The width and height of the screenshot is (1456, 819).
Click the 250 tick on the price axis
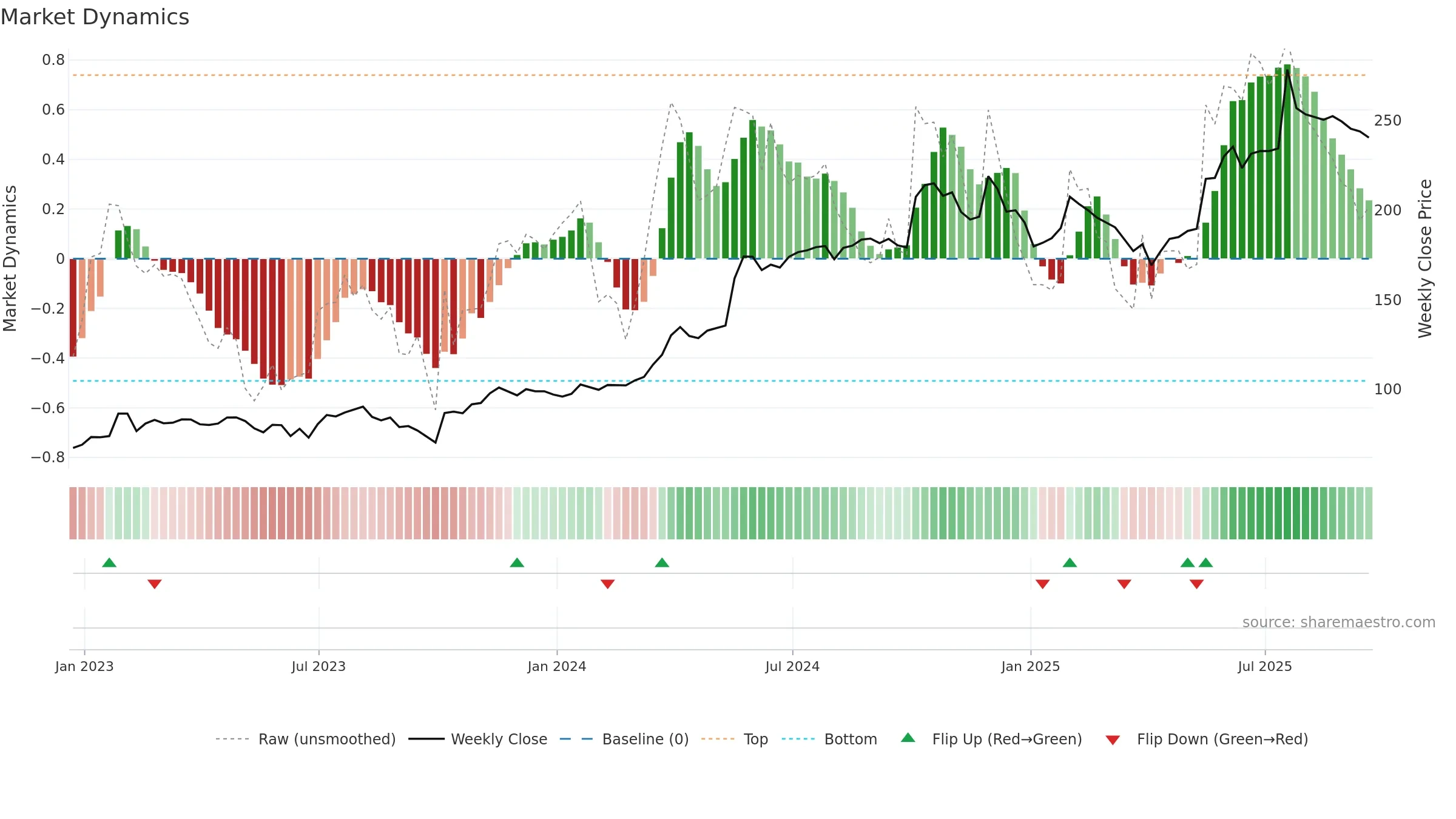click(x=1388, y=121)
